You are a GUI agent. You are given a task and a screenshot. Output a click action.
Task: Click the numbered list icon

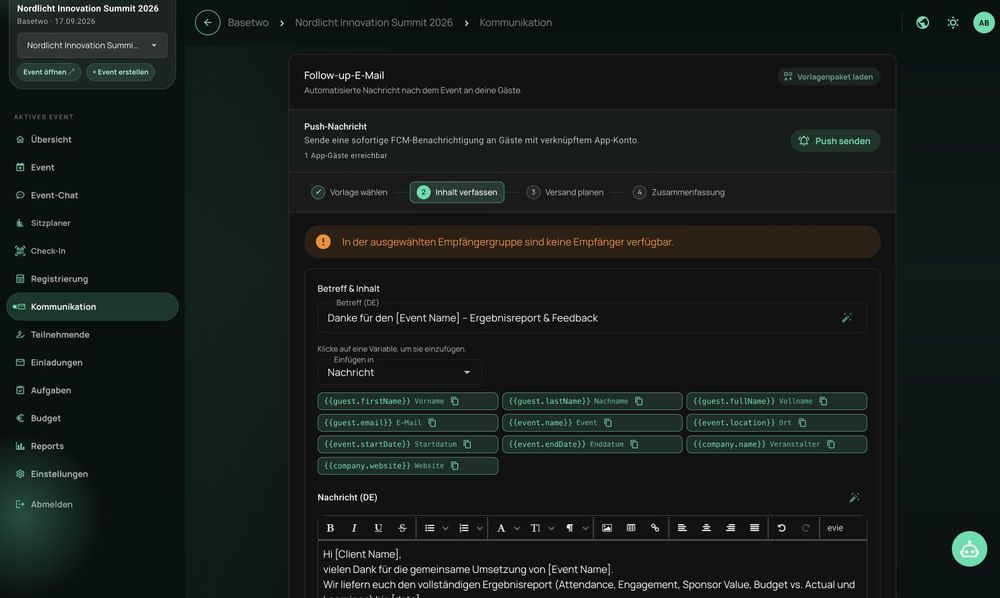pyautogui.click(x=464, y=528)
